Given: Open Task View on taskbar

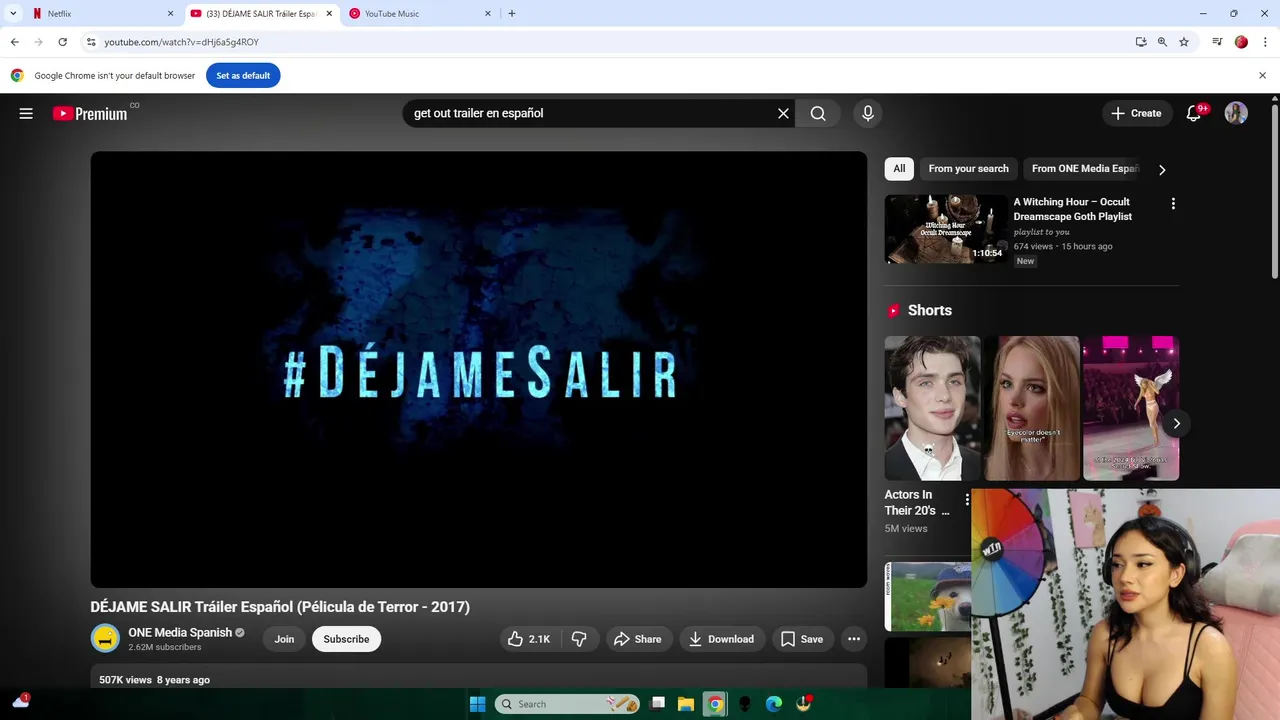Looking at the screenshot, I should point(657,704).
